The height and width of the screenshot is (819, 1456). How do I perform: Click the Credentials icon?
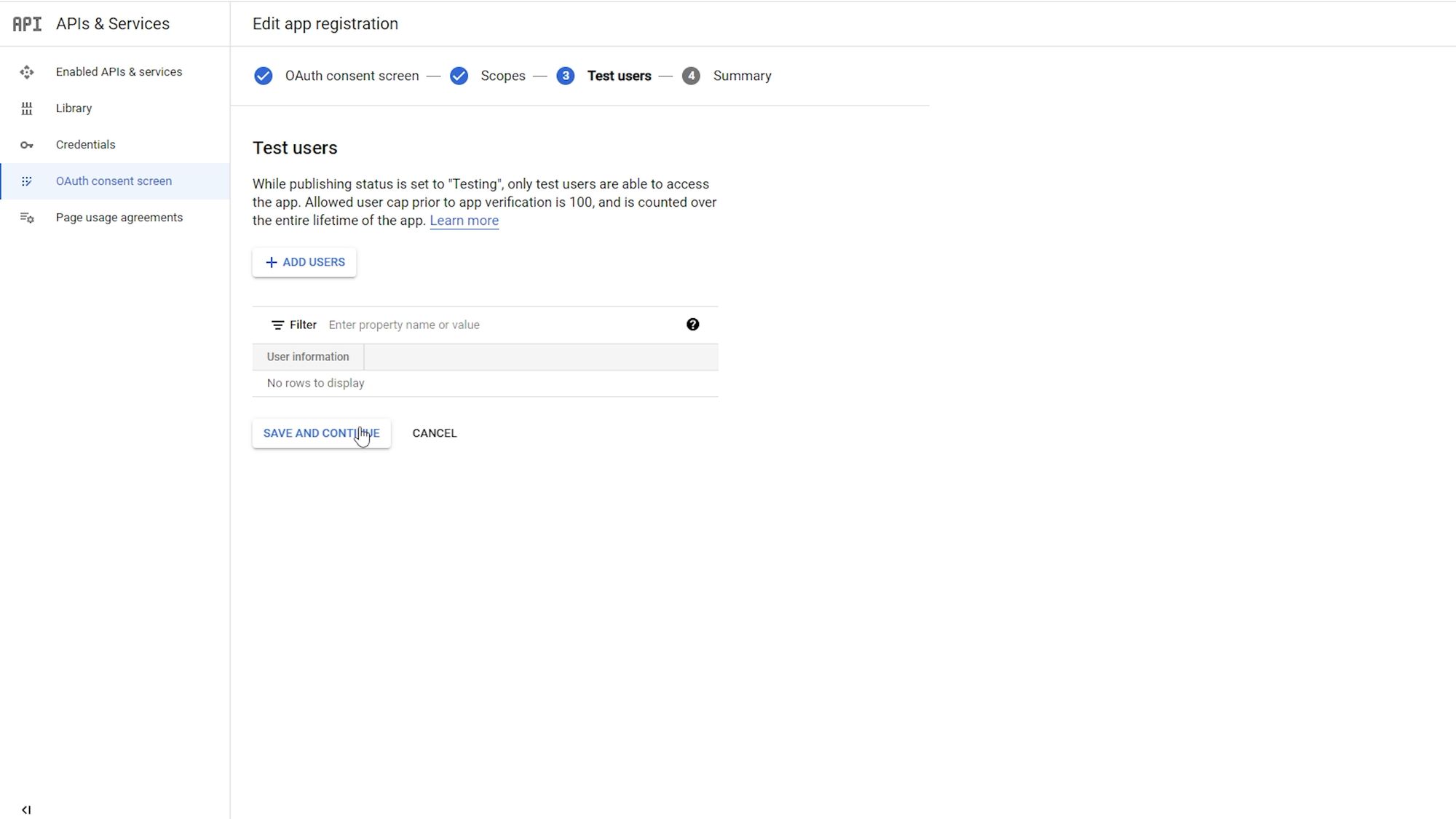coord(27,144)
